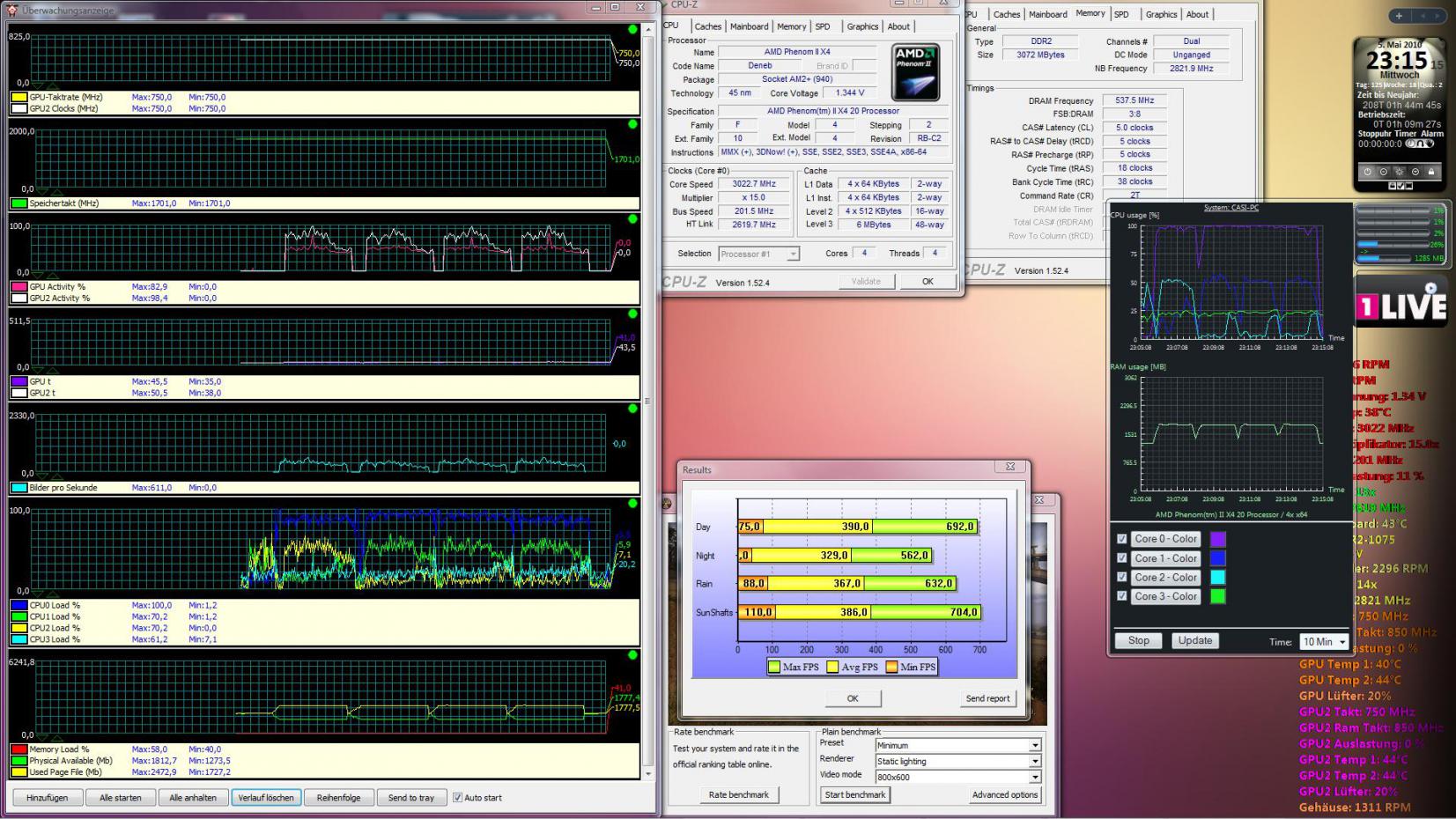The image size is (1456, 819).
Task: Toggle the Auto start checkbox
Action: point(457,798)
